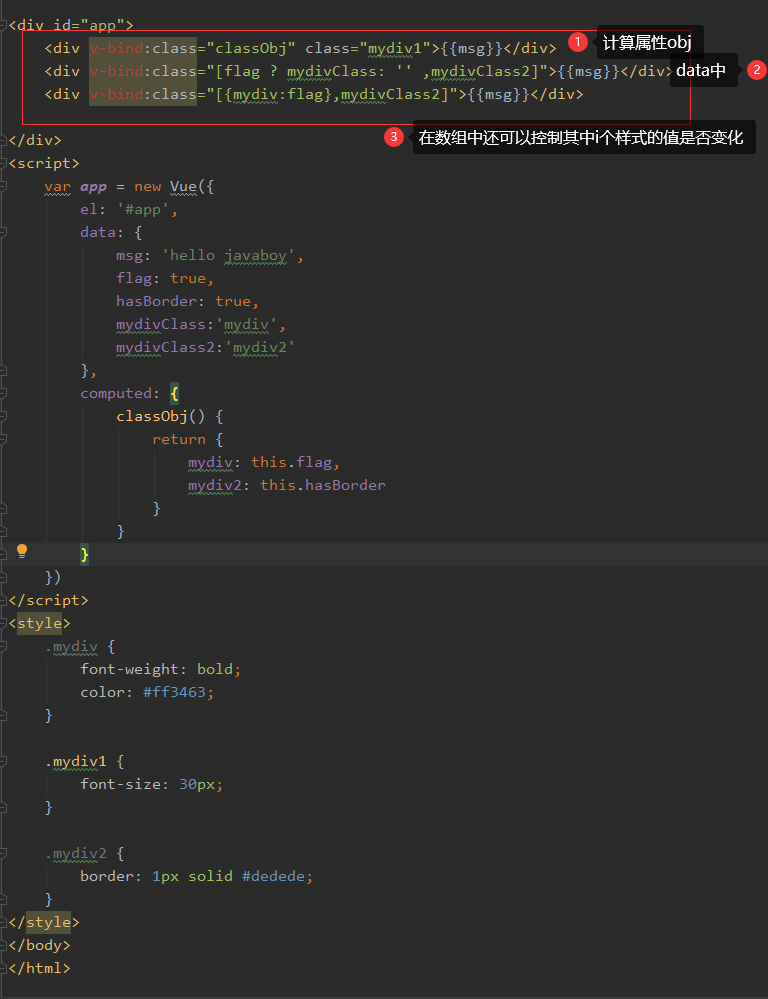Screen dimensions: 768x999
Task: Click the "#dedede" border color value
Action: [273, 876]
